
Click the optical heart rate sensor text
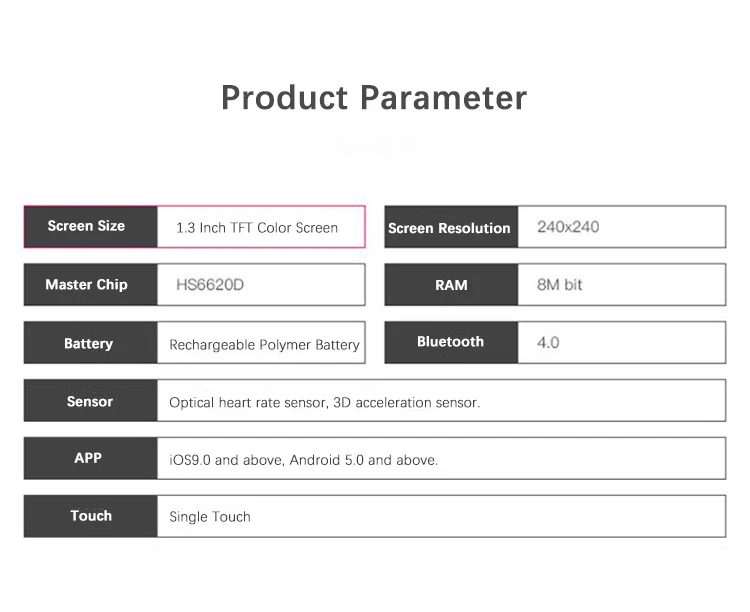click(x=325, y=402)
